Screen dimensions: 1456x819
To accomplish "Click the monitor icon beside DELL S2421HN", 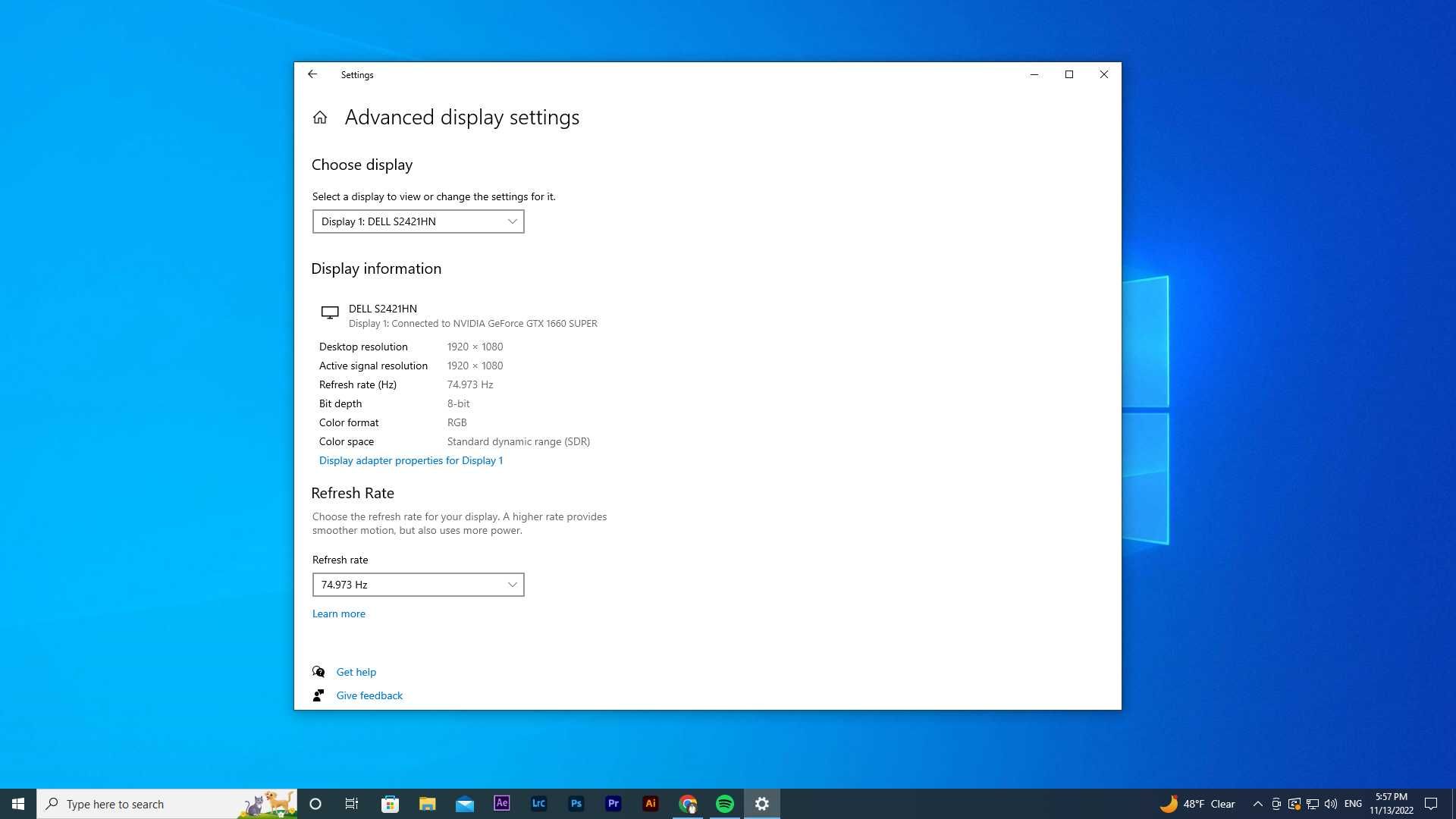I will point(330,312).
